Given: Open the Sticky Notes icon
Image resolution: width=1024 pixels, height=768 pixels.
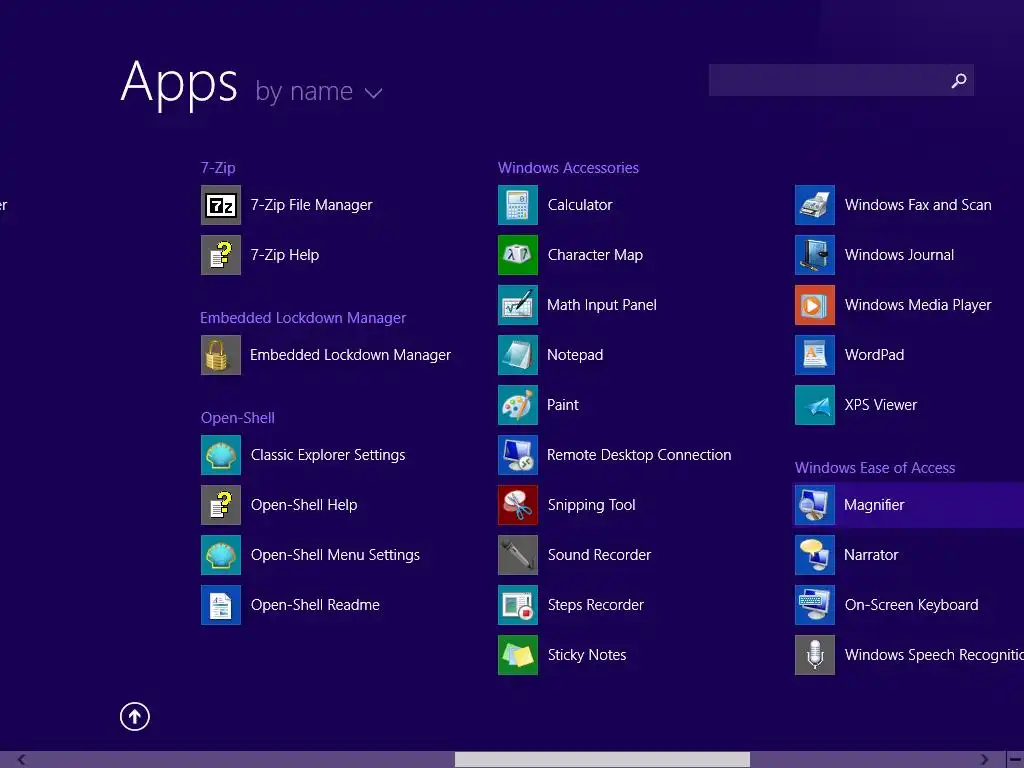Looking at the screenshot, I should [x=518, y=655].
